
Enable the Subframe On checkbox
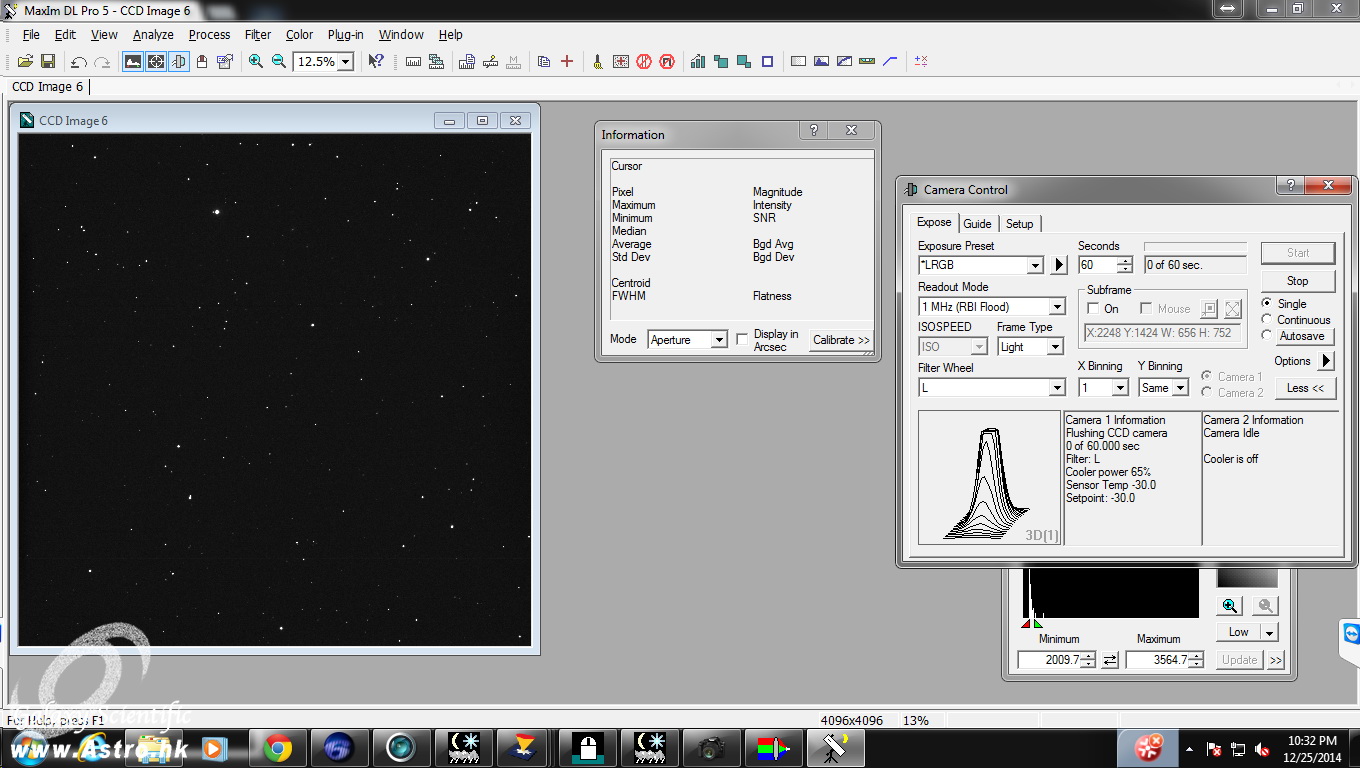pyautogui.click(x=1093, y=309)
